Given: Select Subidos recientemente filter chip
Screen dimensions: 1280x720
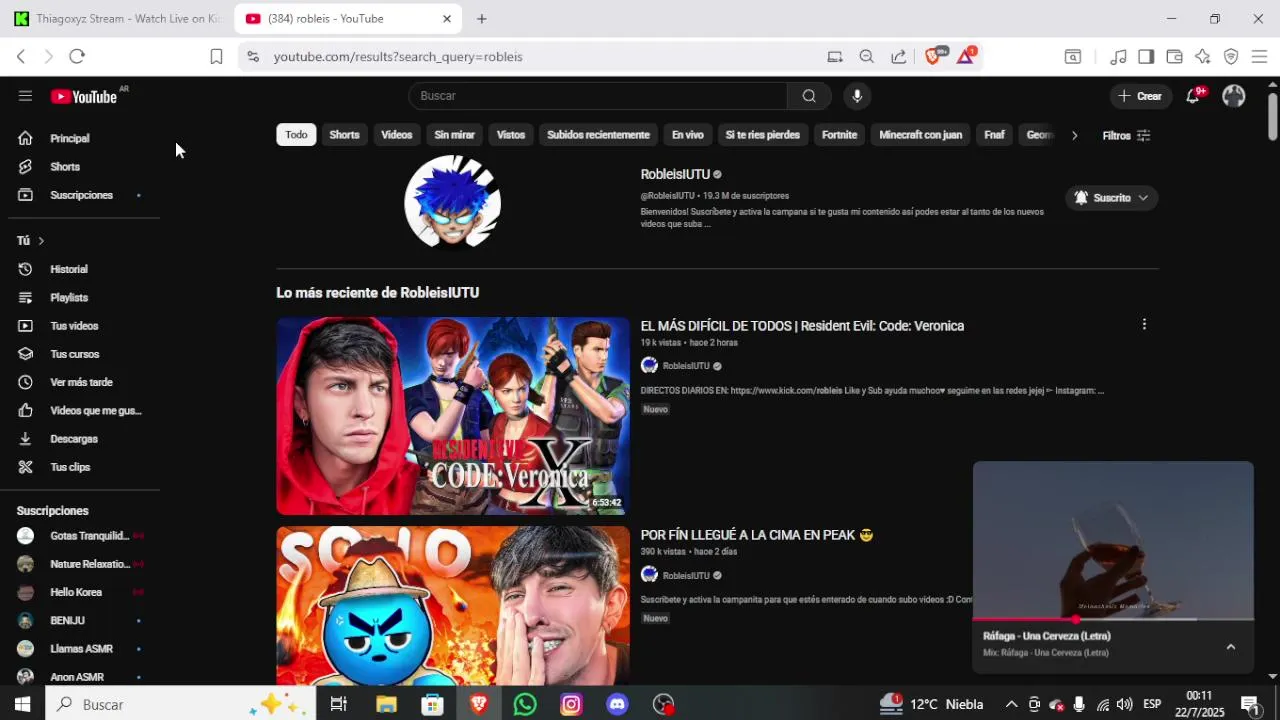Looking at the screenshot, I should coord(598,135).
